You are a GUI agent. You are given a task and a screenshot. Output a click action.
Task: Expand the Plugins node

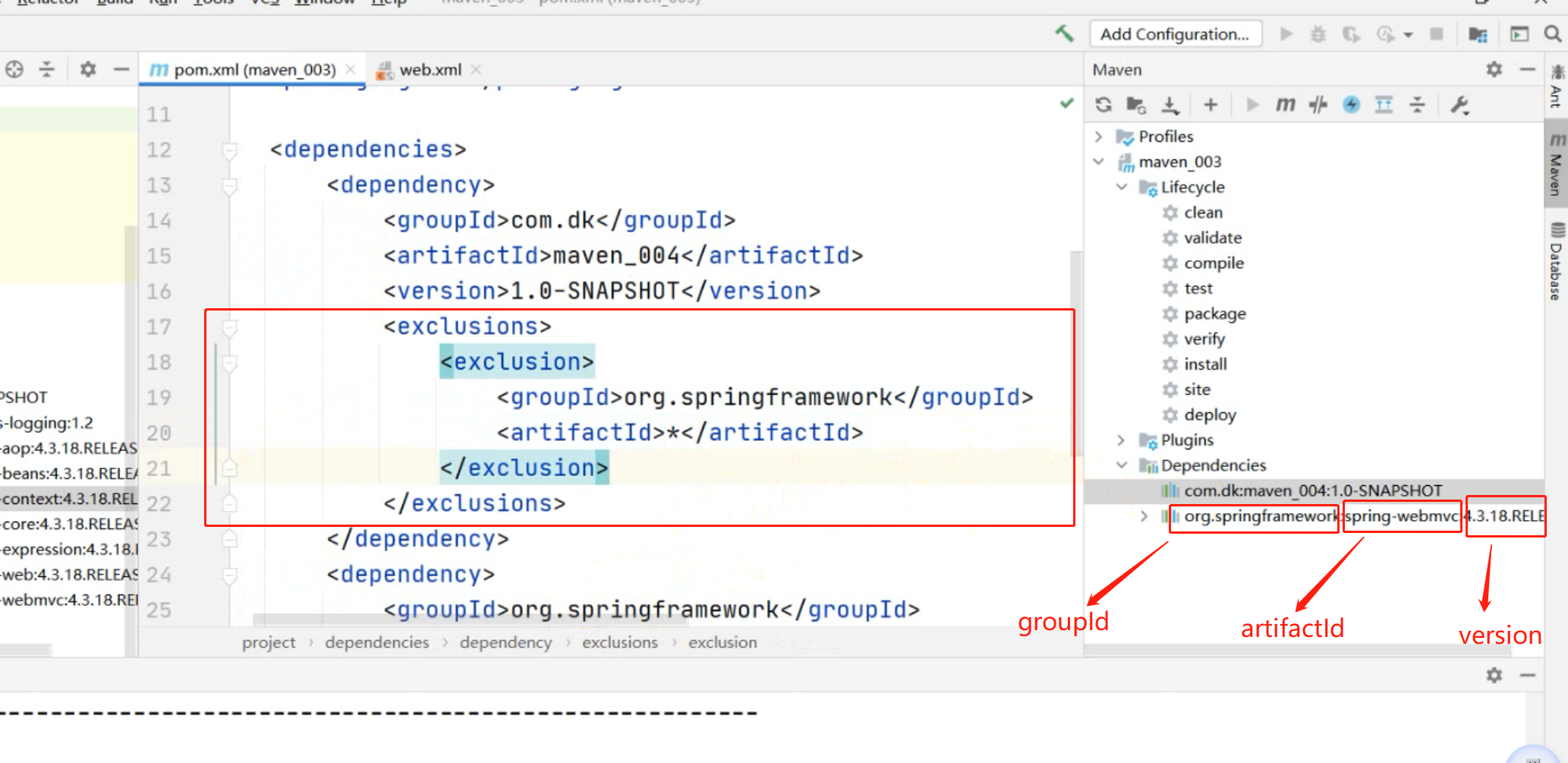coord(1122,440)
